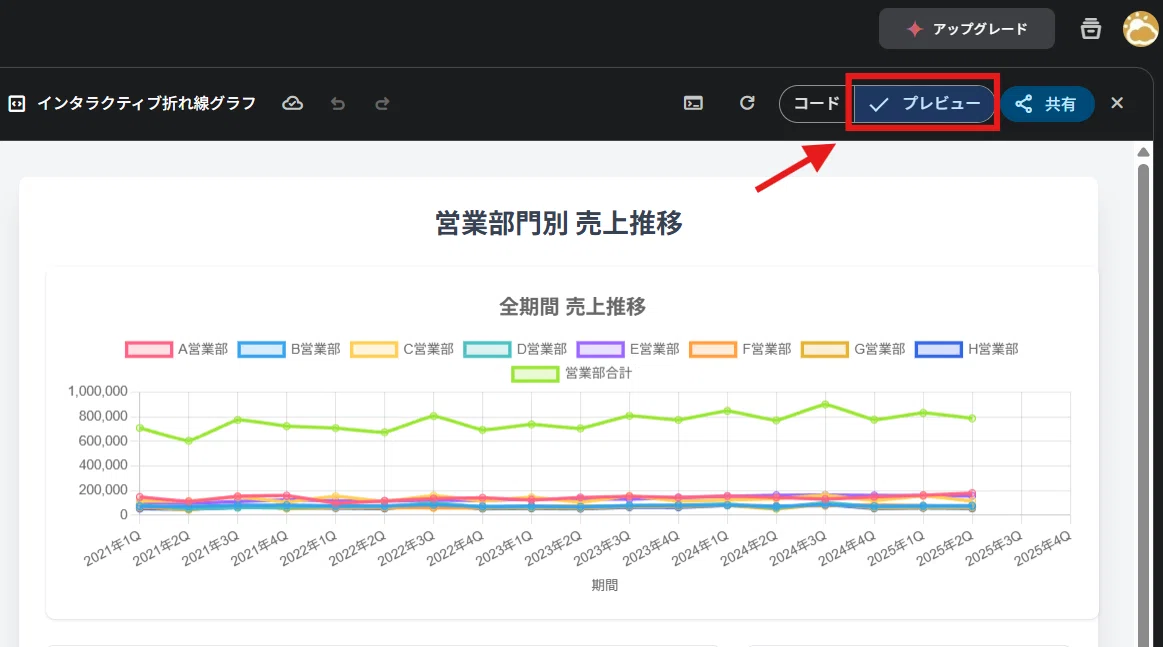The image size is (1163, 647).
Task: Click the 営業部門別 売上推移 heading
Action: coord(559,223)
